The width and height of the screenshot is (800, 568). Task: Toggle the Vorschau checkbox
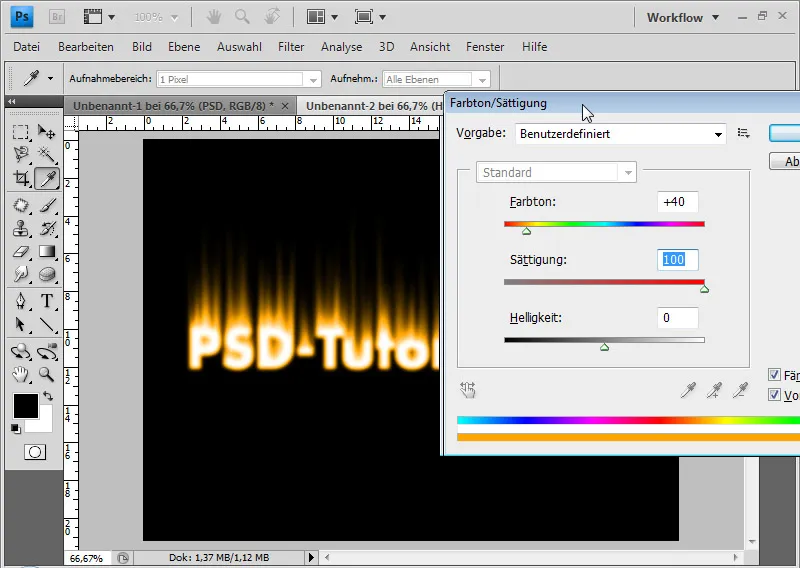(774, 395)
